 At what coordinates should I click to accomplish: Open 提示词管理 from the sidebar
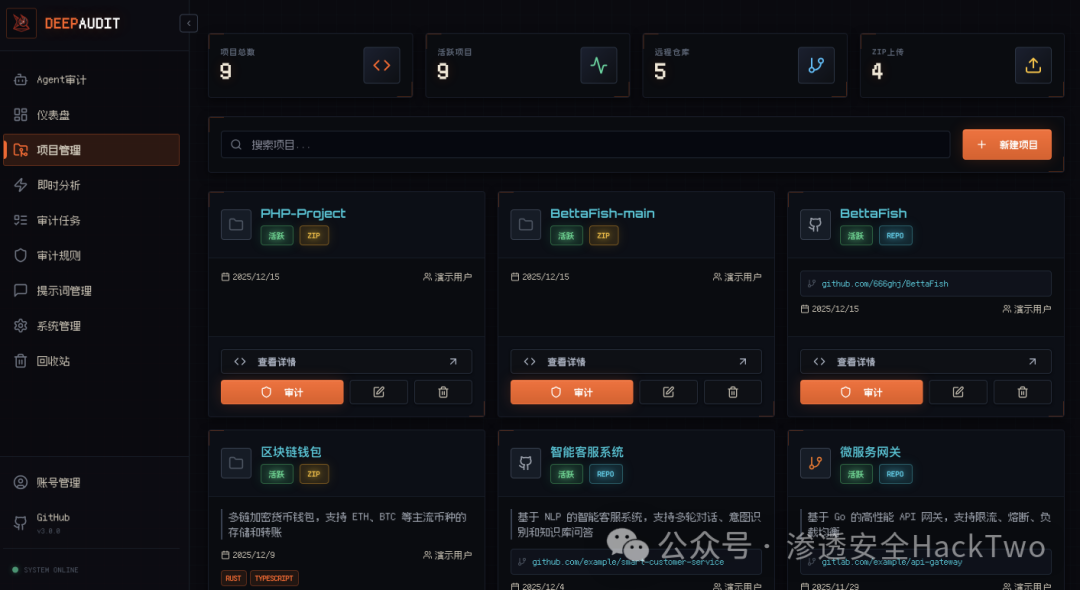coord(68,290)
